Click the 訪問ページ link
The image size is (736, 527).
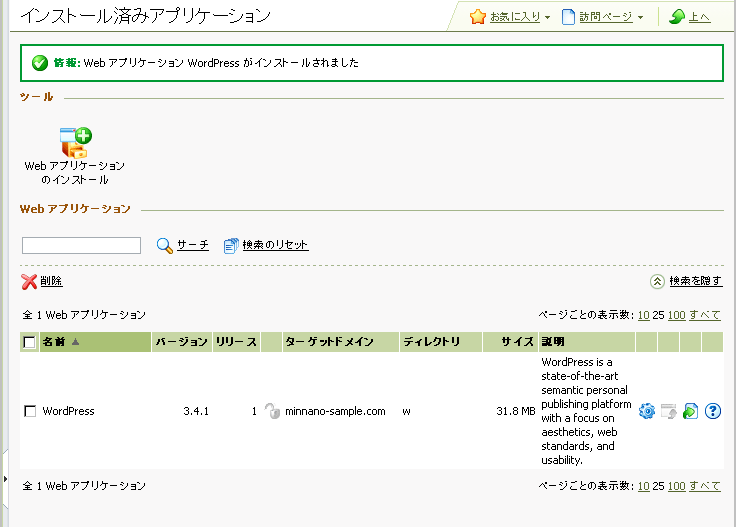606,17
